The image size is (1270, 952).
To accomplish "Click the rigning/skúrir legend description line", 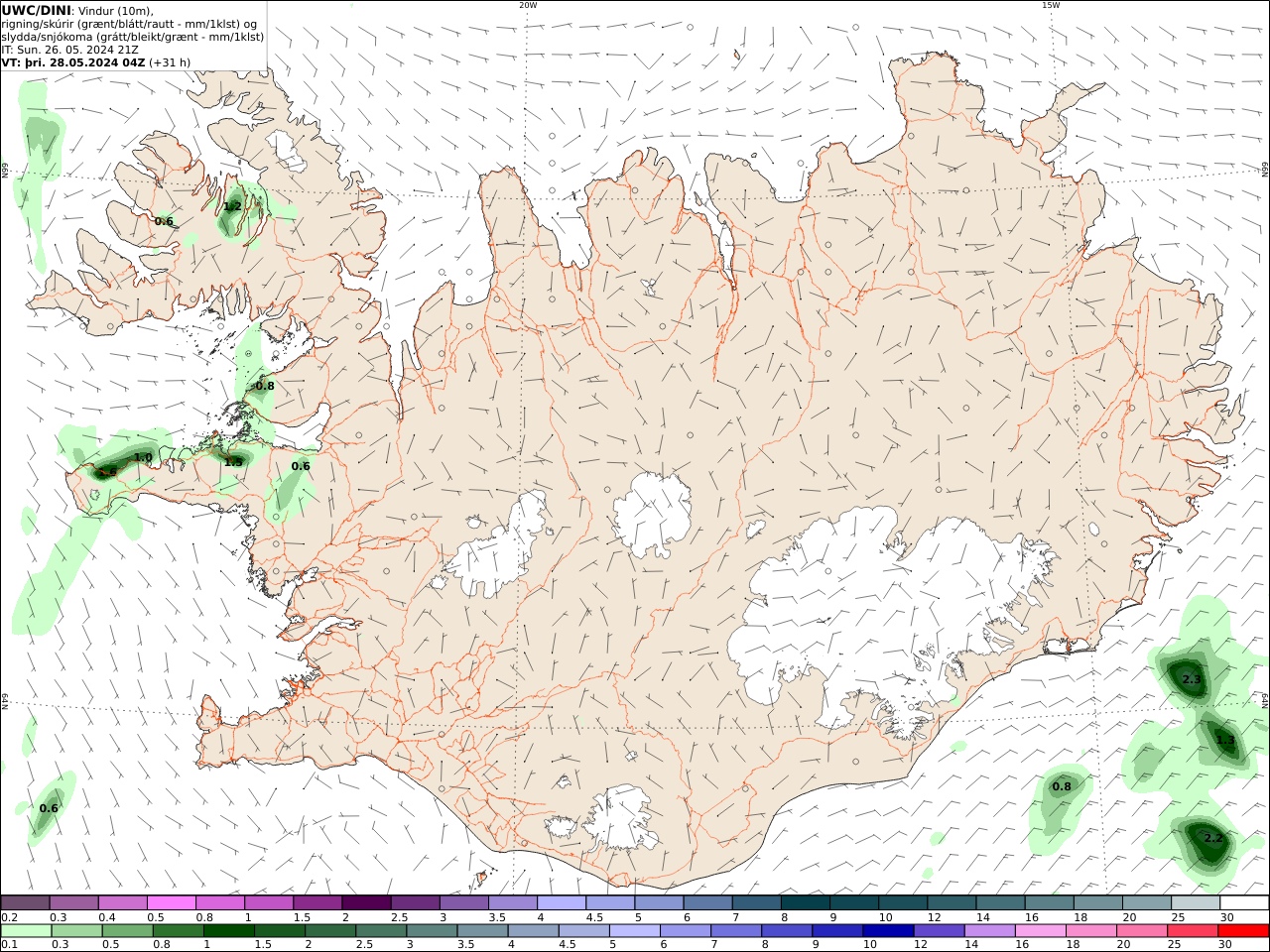I will [x=129, y=23].
